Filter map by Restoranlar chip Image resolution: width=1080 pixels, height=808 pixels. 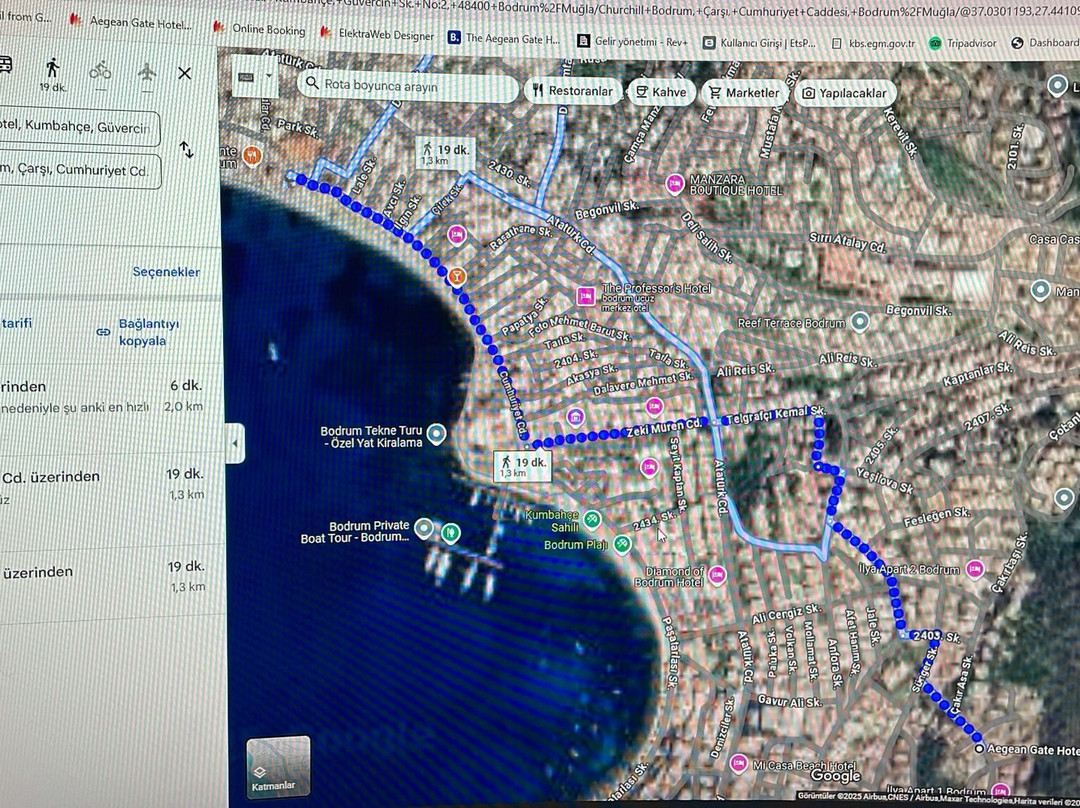570,92
